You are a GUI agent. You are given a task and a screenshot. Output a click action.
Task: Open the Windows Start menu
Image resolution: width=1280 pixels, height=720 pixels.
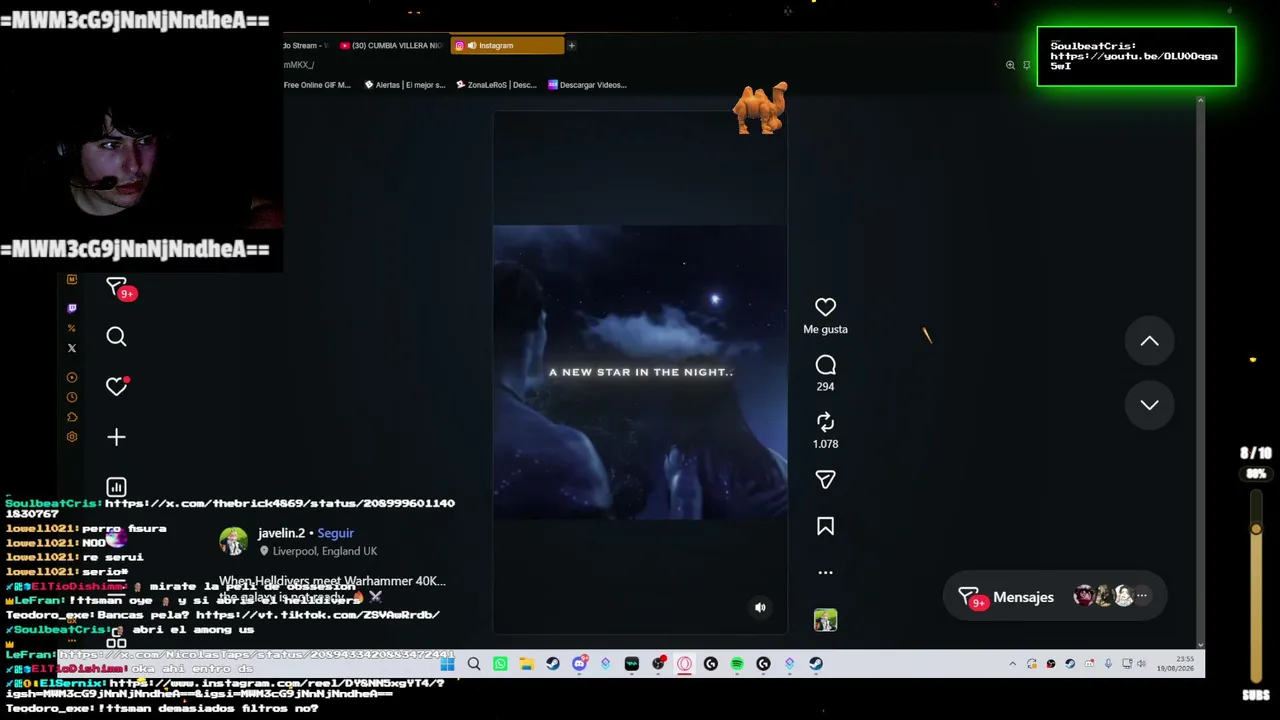447,664
